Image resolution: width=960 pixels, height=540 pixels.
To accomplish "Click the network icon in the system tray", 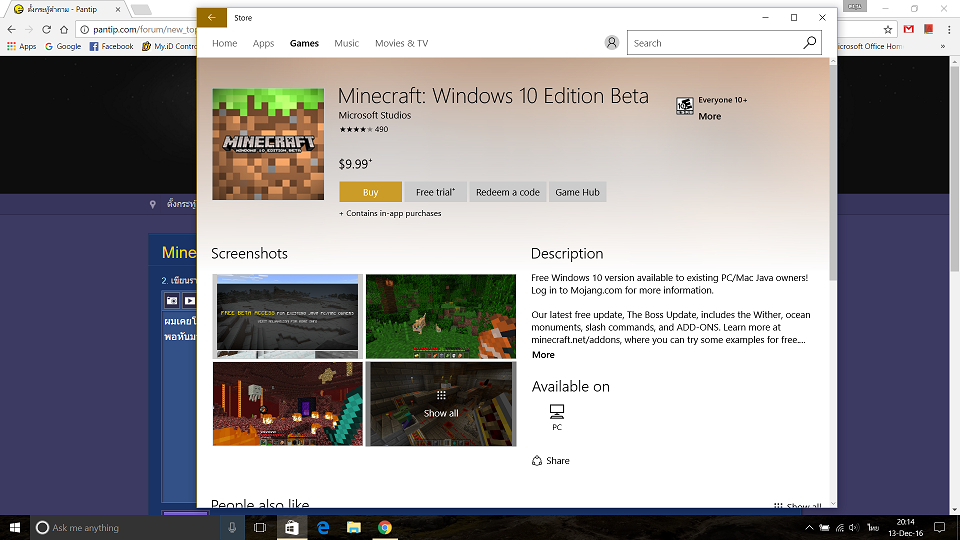I will [839, 528].
